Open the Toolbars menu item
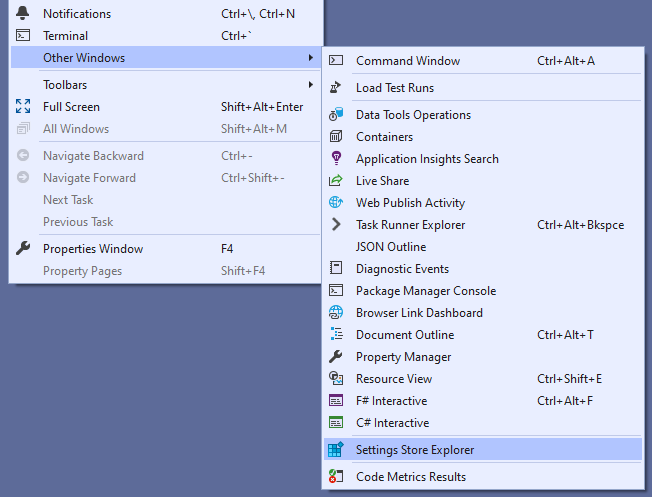The height and width of the screenshot is (497, 652). coord(166,84)
